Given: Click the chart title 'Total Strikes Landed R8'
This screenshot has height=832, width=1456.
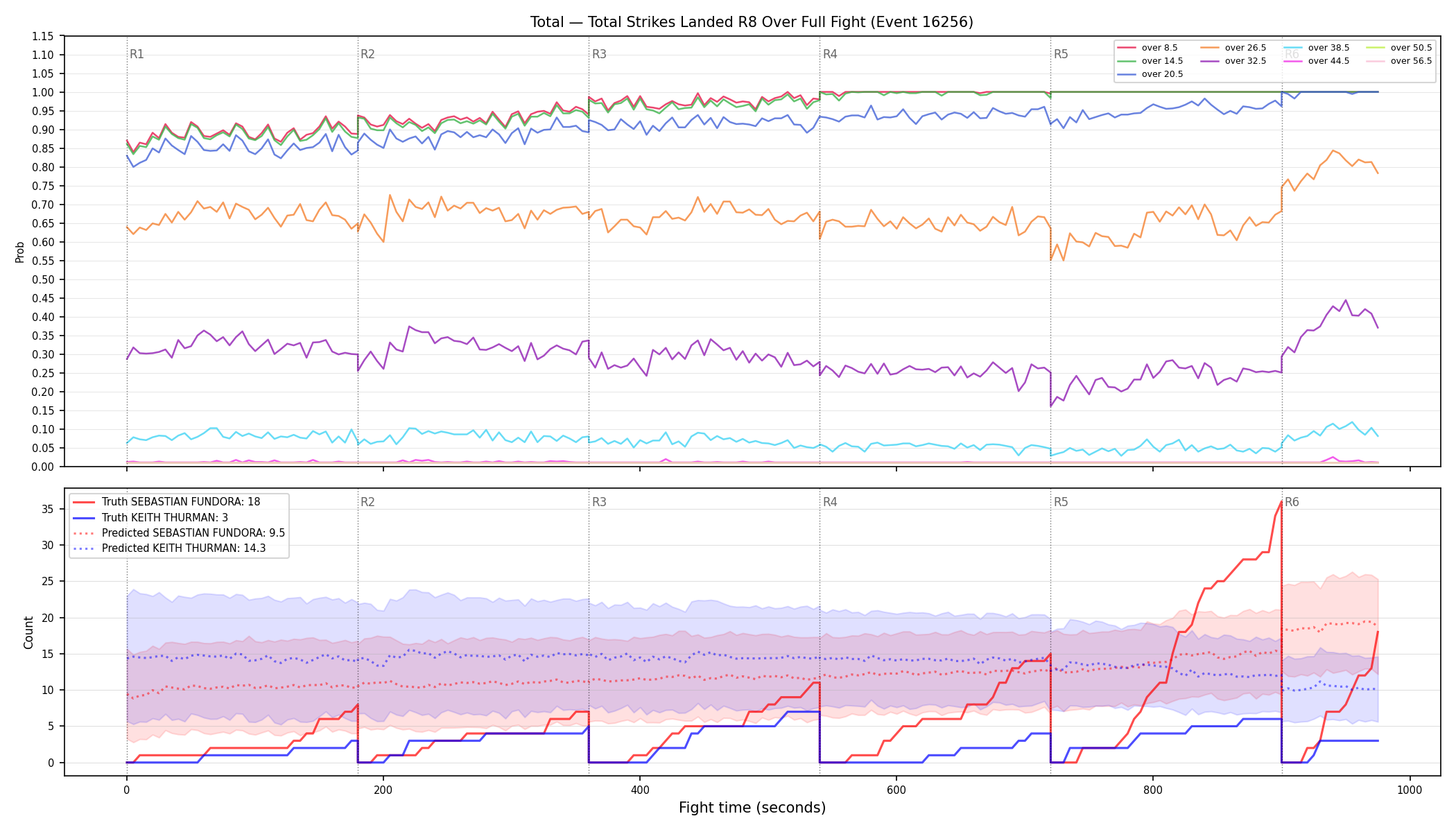Looking at the screenshot, I should (666, 22).
